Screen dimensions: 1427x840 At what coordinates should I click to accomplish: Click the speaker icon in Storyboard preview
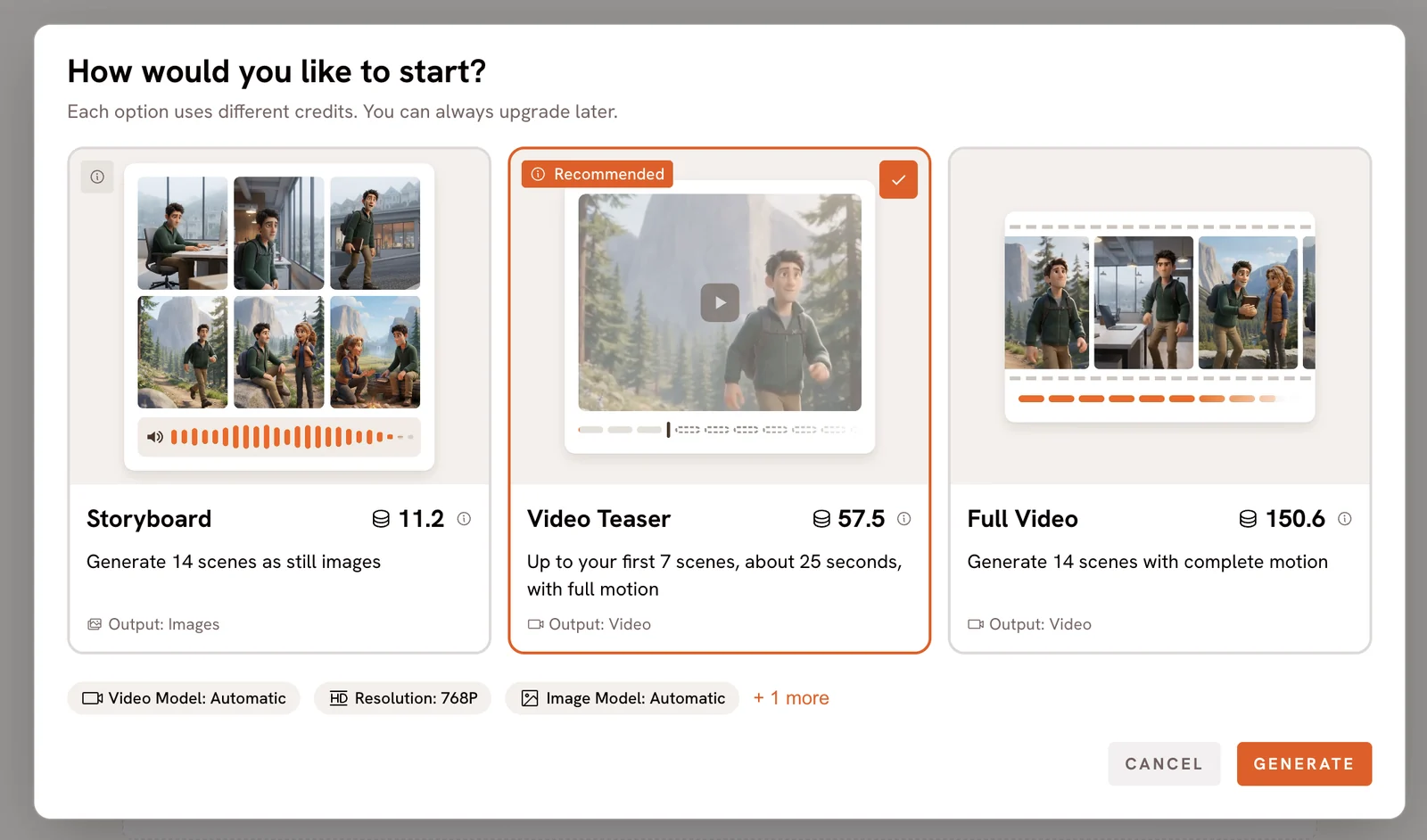tap(155, 437)
